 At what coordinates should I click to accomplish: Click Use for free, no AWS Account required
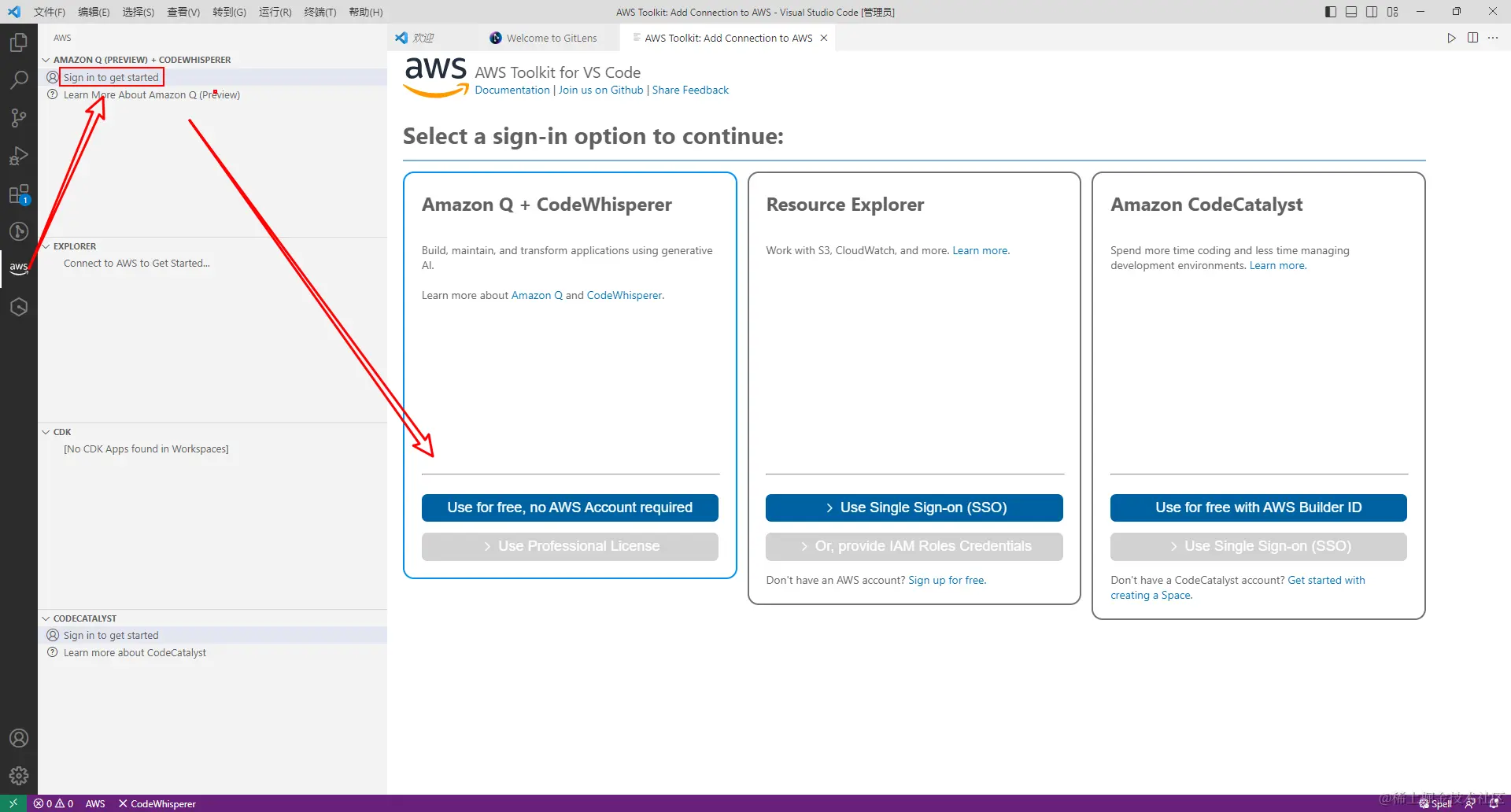[570, 507]
